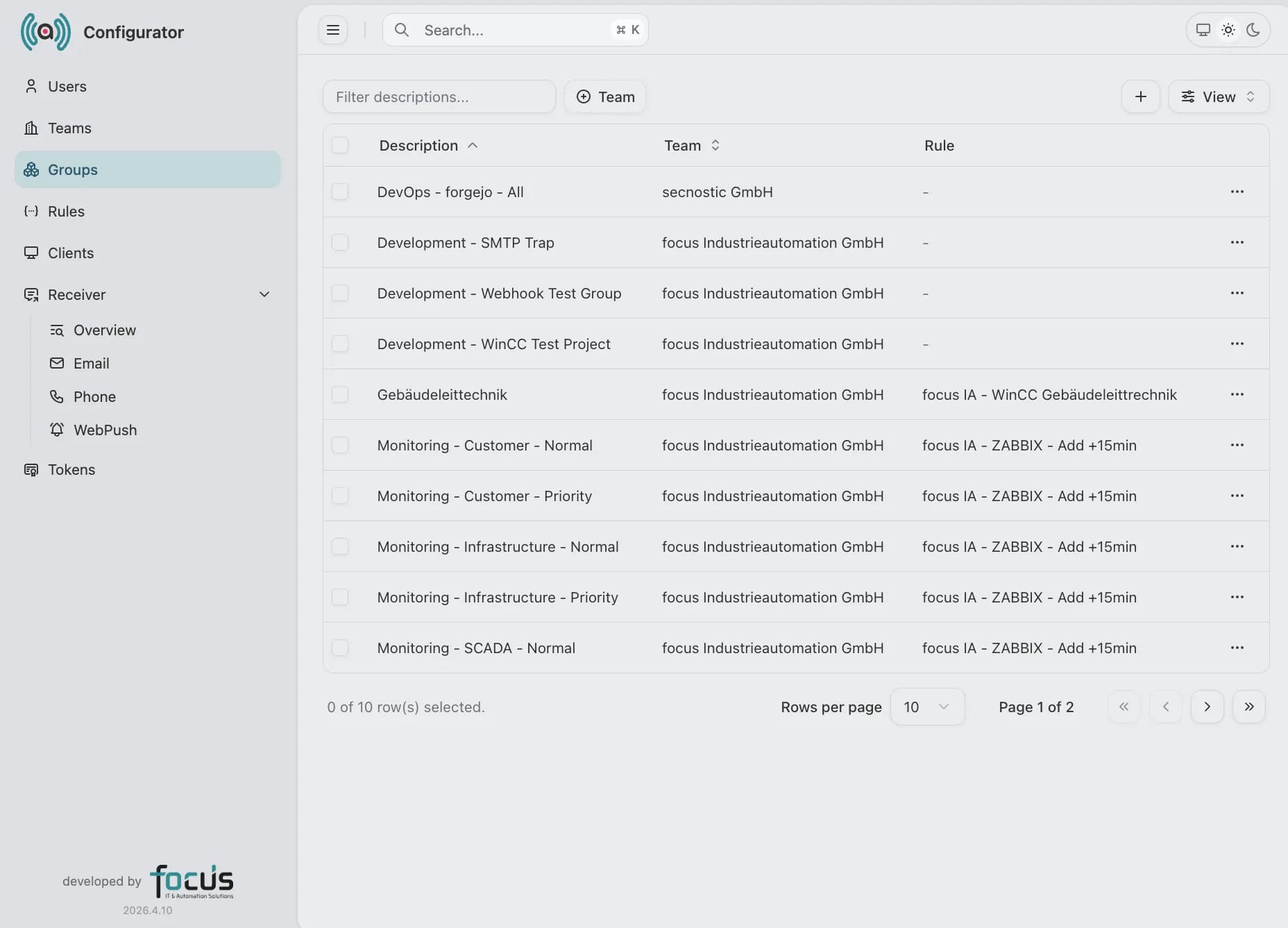Open the Rows per page dropdown

pos(927,707)
